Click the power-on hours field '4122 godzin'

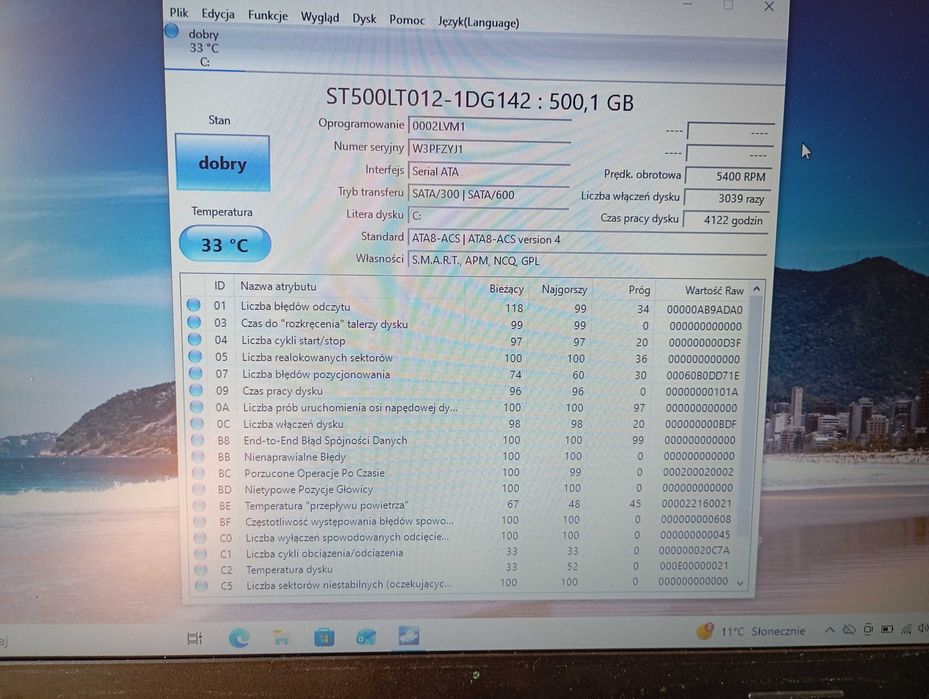coord(726,220)
